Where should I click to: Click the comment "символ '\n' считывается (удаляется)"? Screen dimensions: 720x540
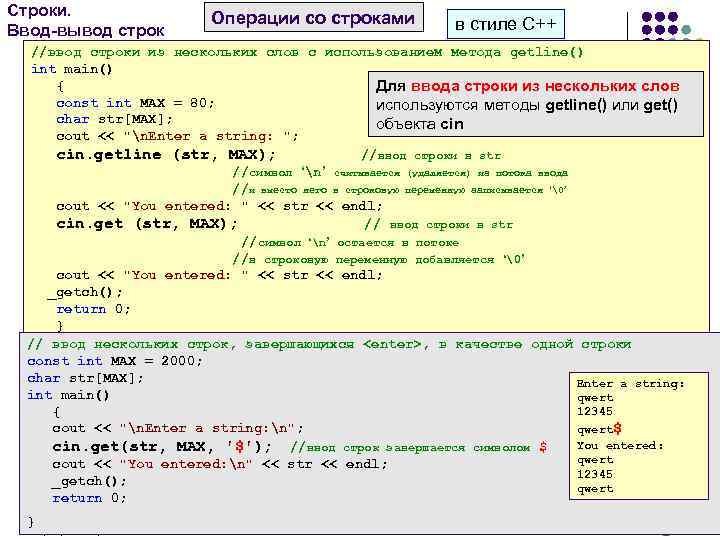tap(400, 173)
